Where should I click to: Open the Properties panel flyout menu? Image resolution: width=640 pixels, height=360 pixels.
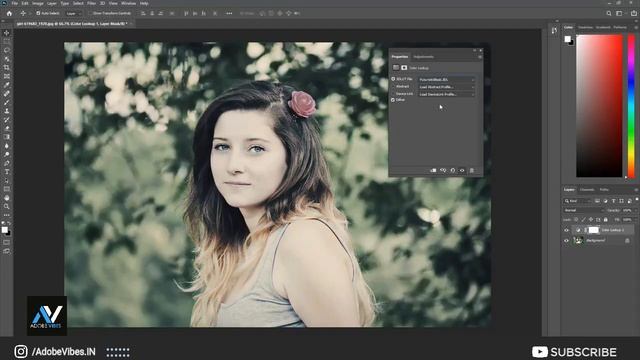coord(480,57)
